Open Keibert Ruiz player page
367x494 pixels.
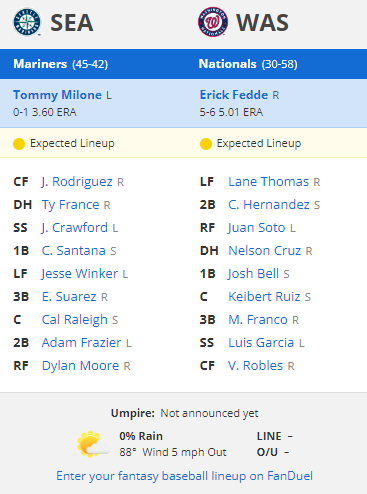tap(264, 297)
